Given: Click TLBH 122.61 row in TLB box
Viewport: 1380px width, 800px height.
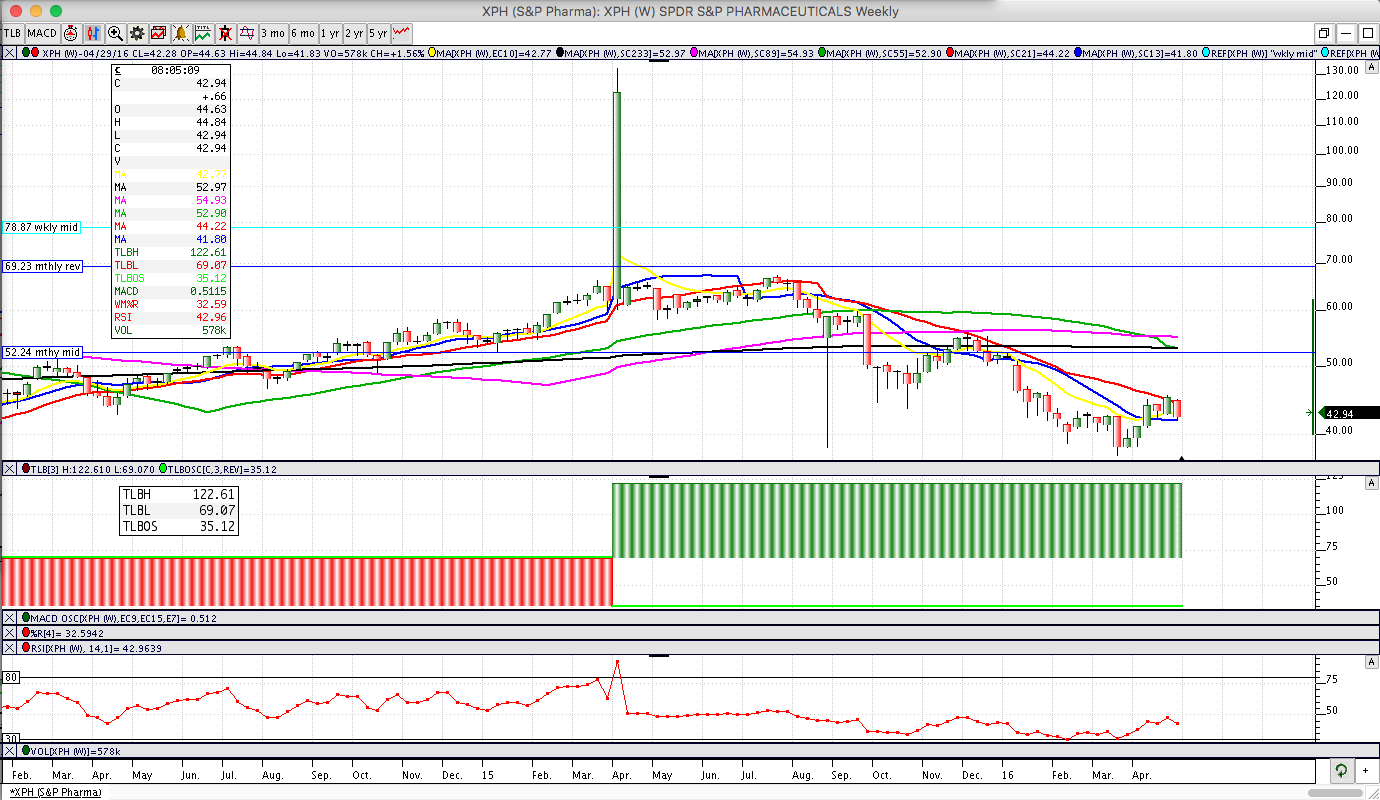Looking at the screenshot, I should pos(178,494).
